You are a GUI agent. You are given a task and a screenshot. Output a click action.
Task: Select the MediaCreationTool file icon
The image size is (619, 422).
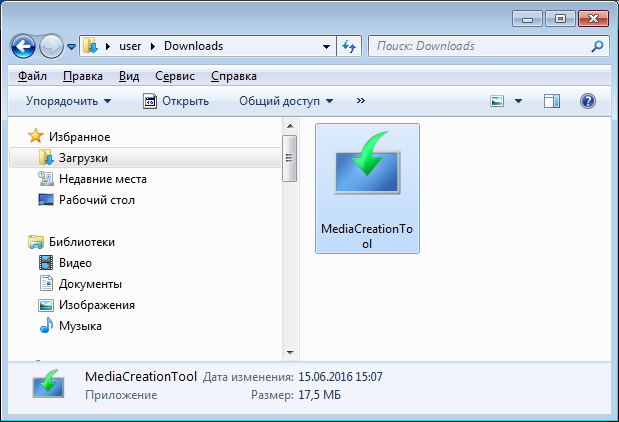click(x=367, y=163)
